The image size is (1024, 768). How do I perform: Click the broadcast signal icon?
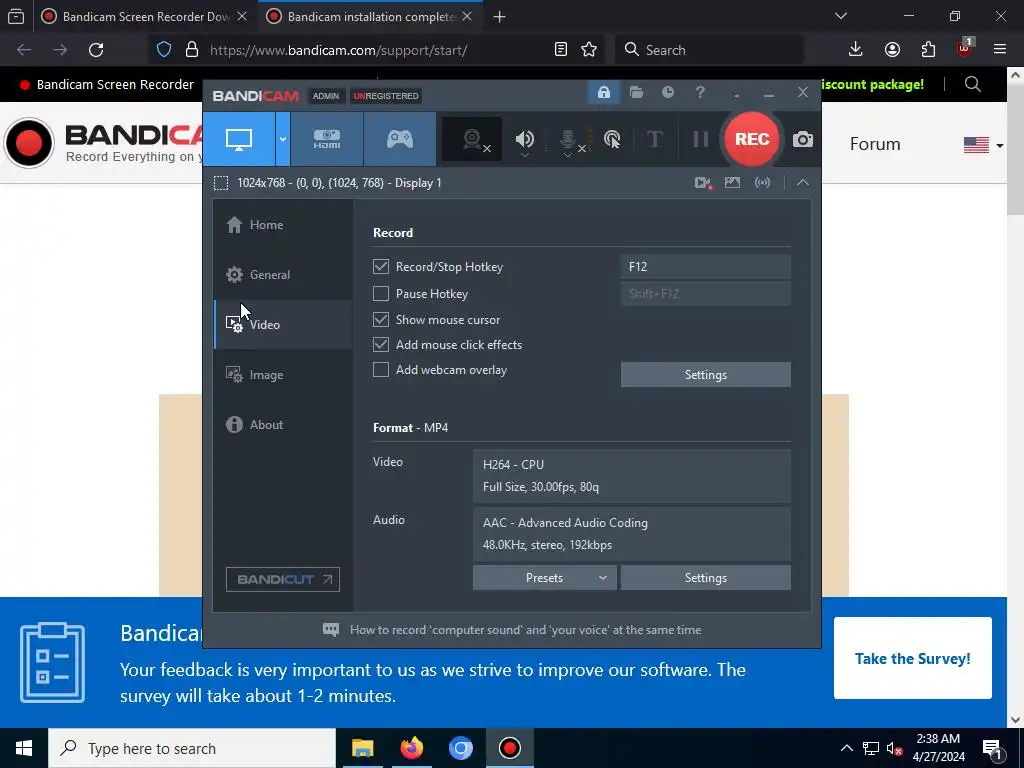(x=762, y=183)
